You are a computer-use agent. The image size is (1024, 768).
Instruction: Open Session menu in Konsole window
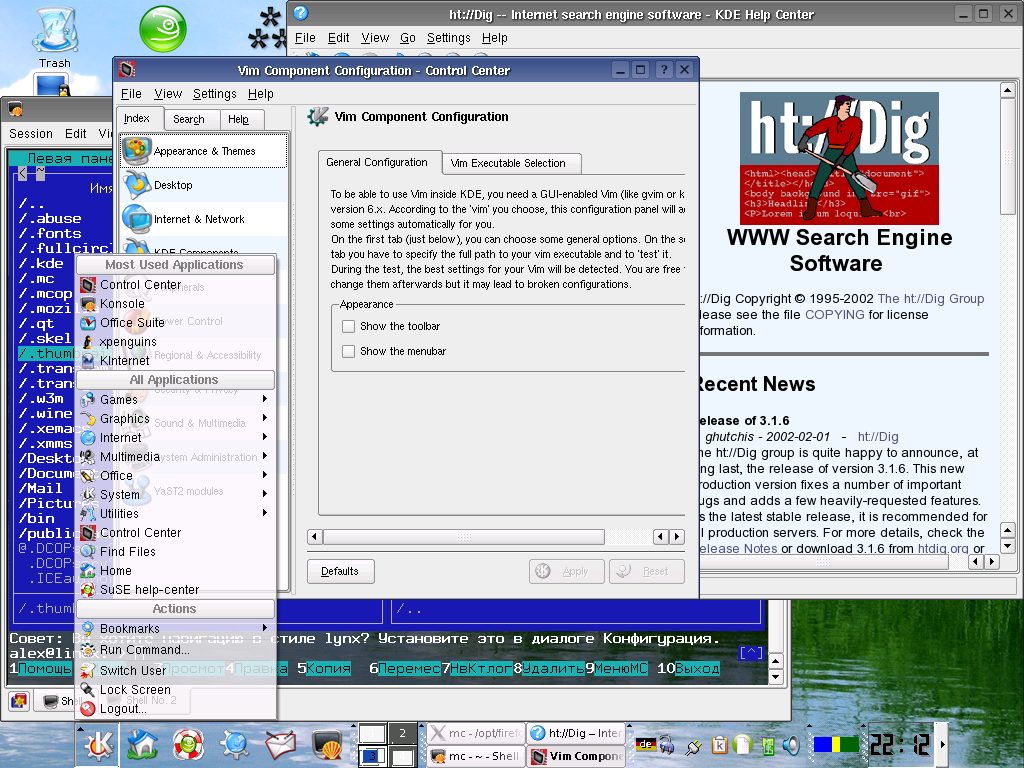pyautogui.click(x=31, y=133)
